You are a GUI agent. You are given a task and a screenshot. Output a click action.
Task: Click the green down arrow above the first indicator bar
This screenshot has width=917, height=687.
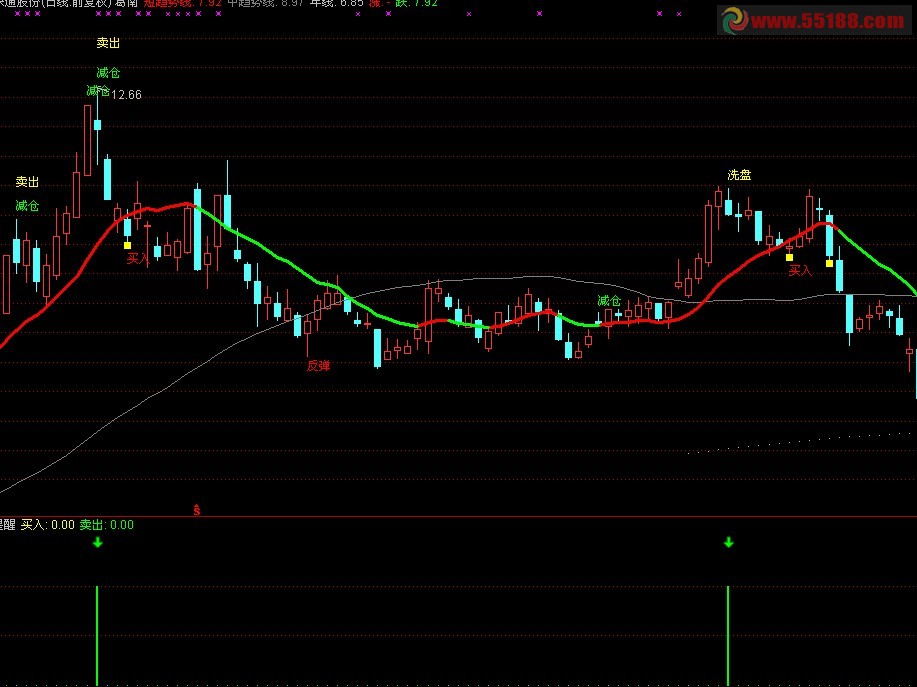[x=98, y=543]
